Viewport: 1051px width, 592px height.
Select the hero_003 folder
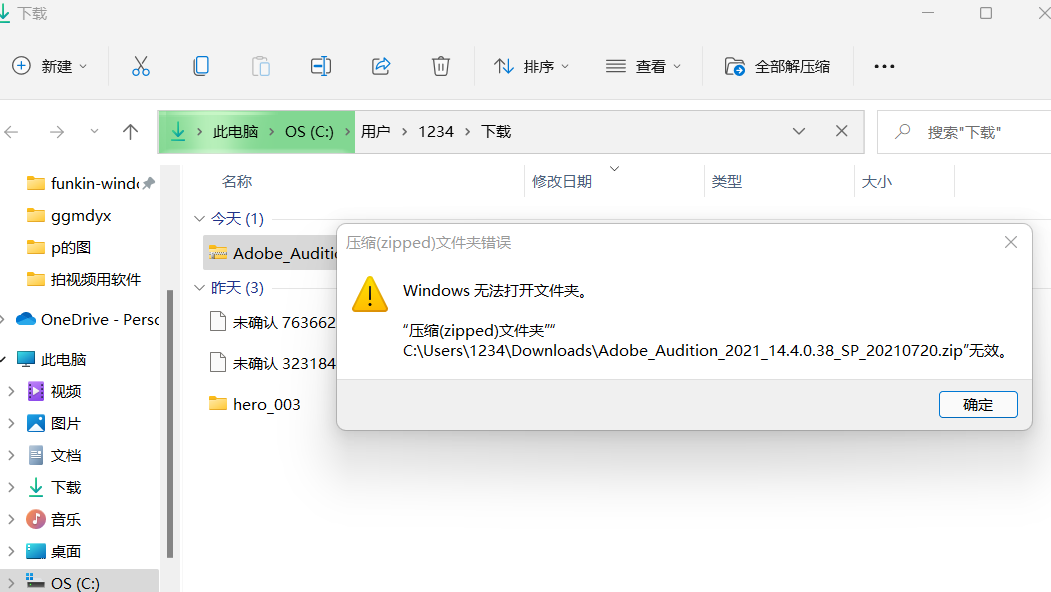point(255,404)
